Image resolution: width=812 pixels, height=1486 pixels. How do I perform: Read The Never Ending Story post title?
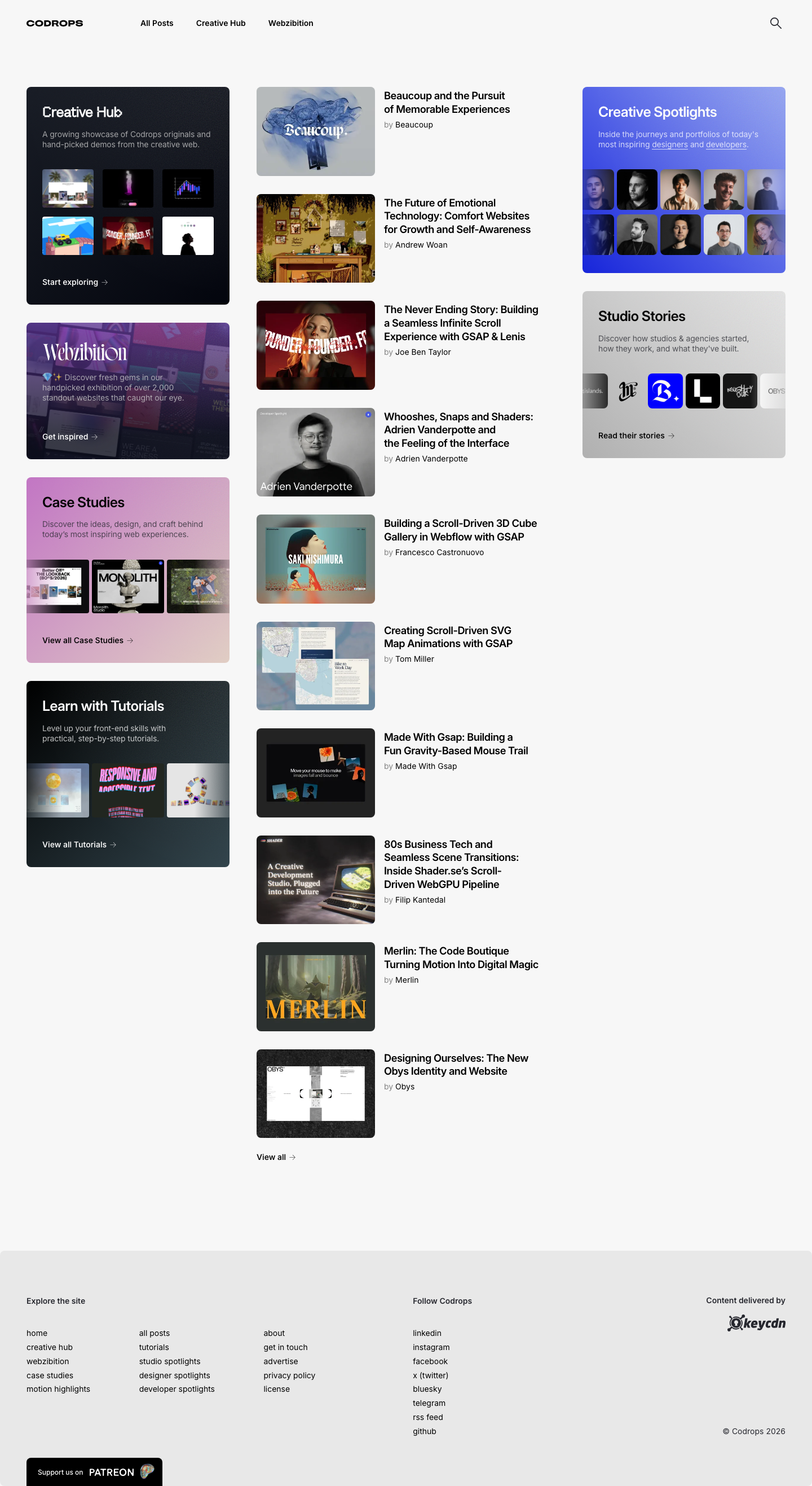[461, 323]
